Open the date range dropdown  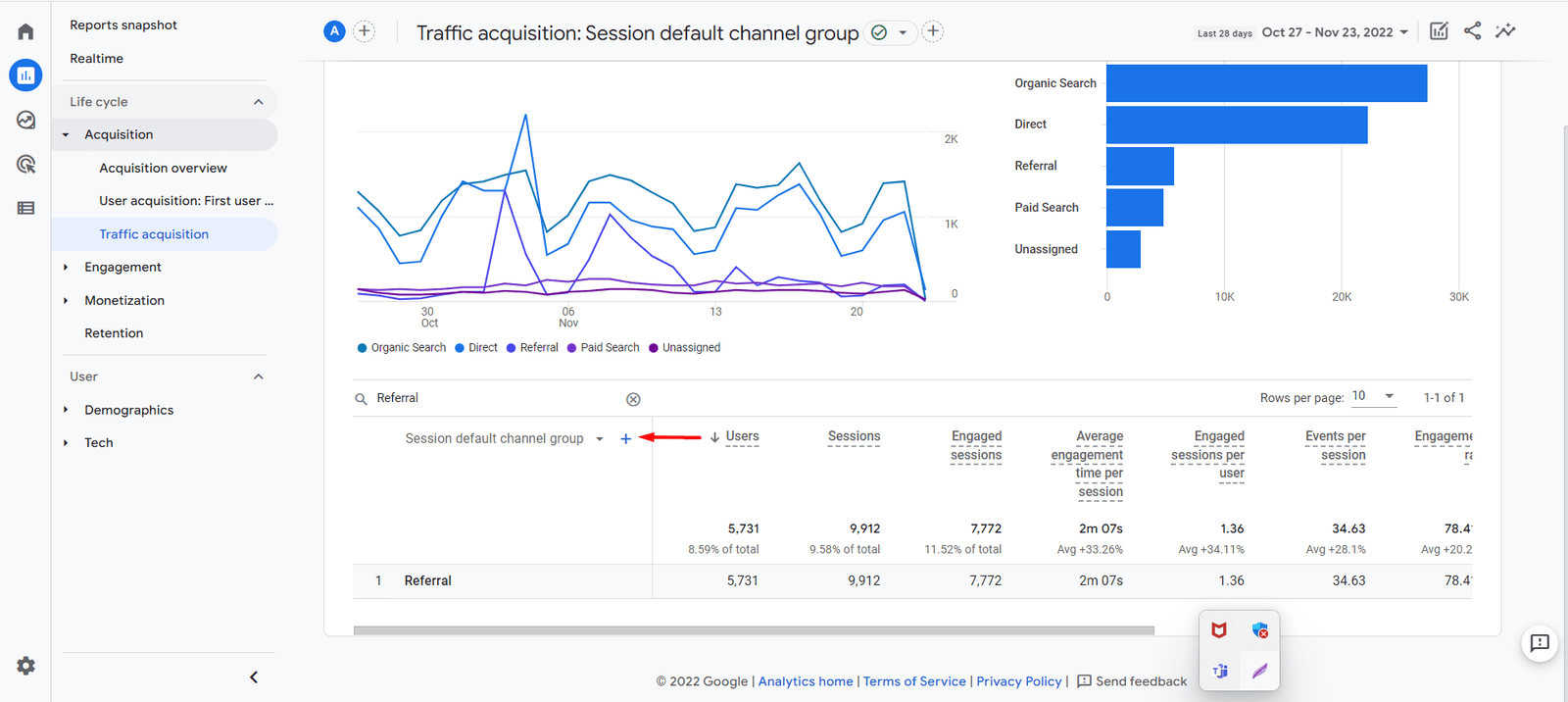1335,32
